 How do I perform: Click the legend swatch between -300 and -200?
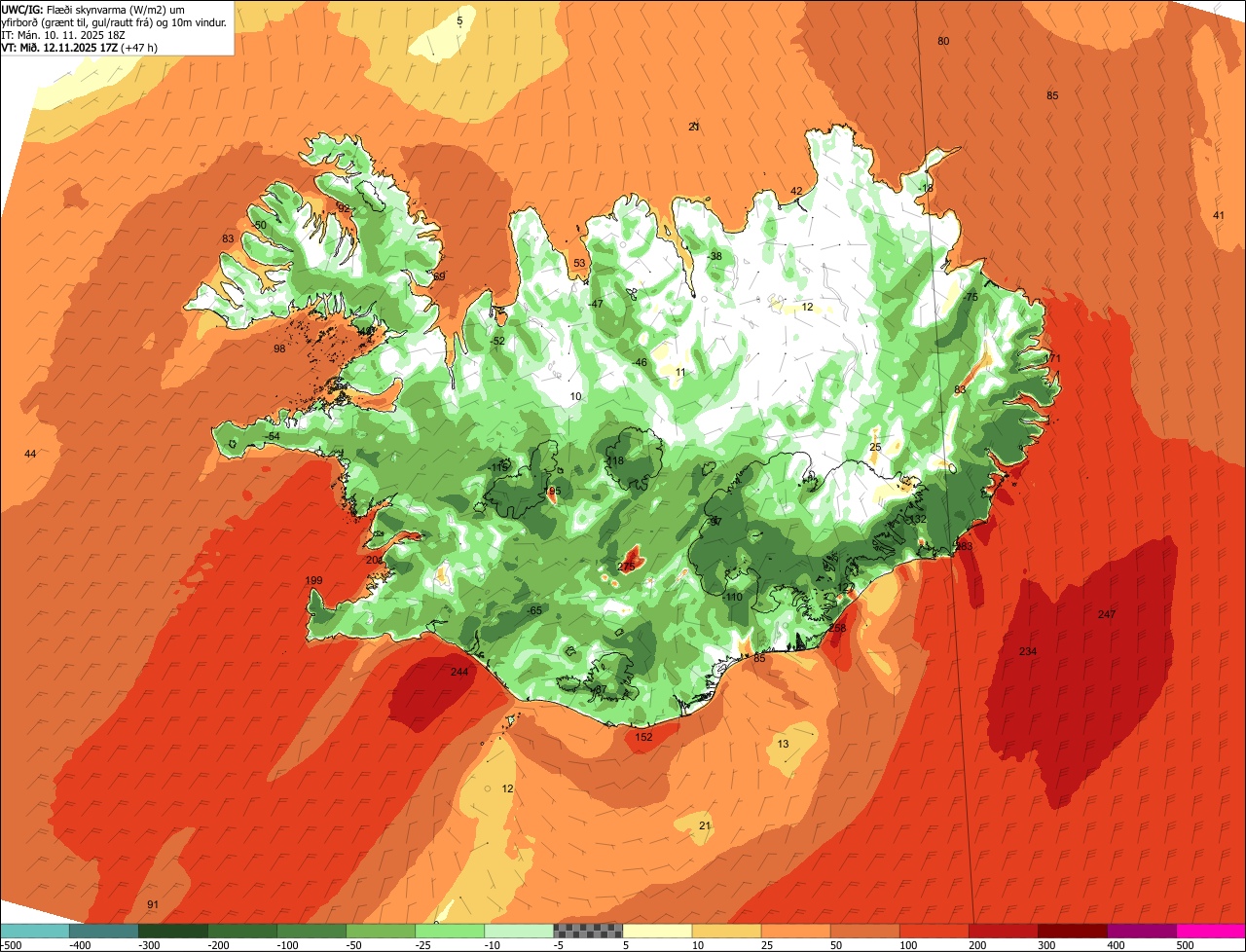(x=173, y=931)
